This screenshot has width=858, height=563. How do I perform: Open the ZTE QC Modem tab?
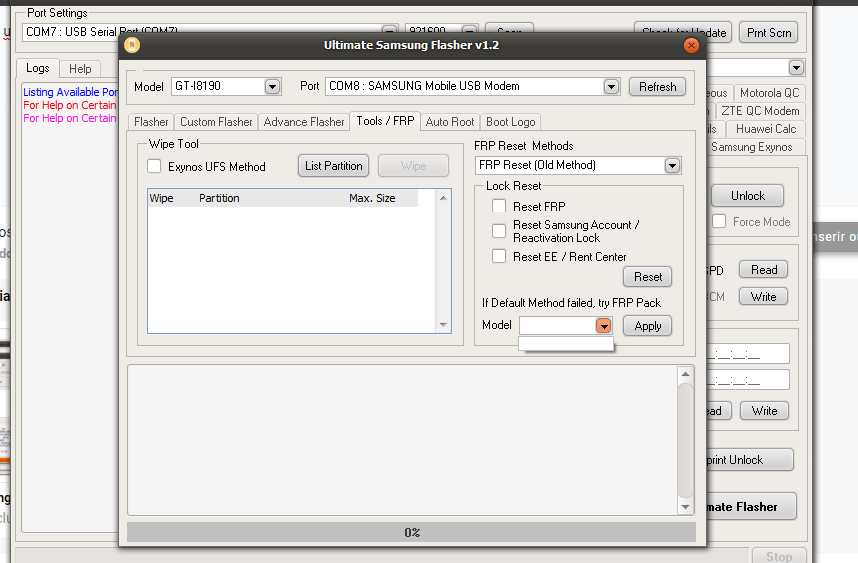tap(760, 111)
